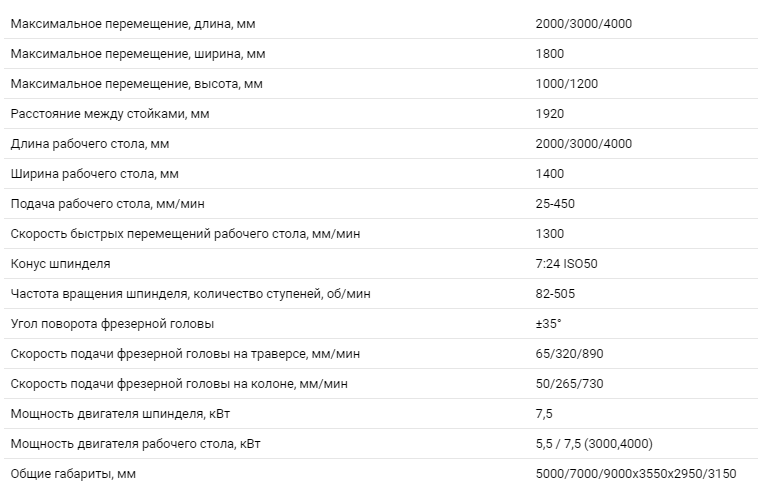This screenshot has height=489, width=758.
Task: Click 'Конус шпинделя' row label
Action: [60, 263]
